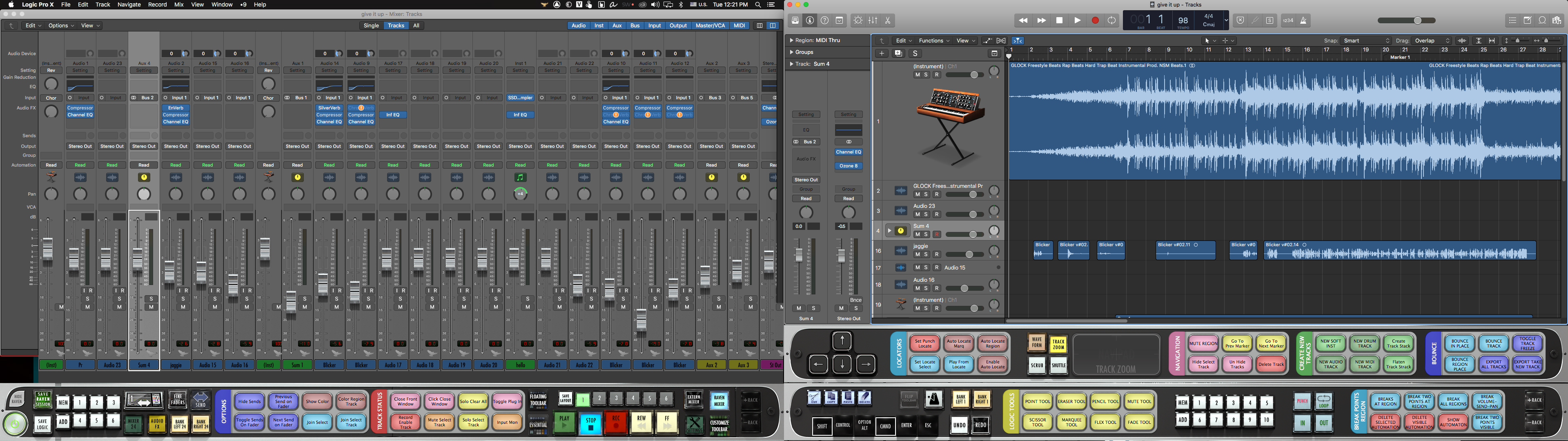Viewport: 1568px width, 441px height.
Task: Switch Mixer view to Single
Action: [371, 26]
